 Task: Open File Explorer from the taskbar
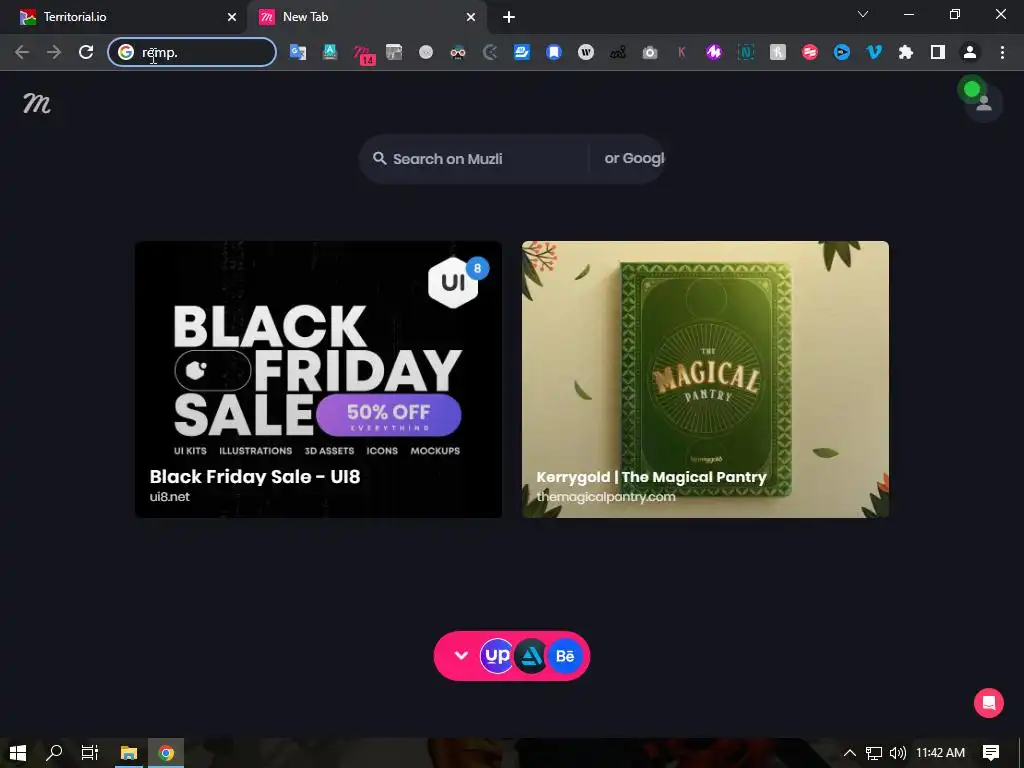point(129,753)
